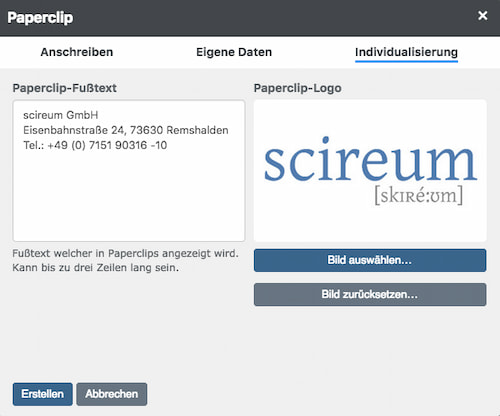Viewport: 500px width, 416px height.
Task: Reset the logo with 'Bild zurücksetzen...'
Action: 370,294
